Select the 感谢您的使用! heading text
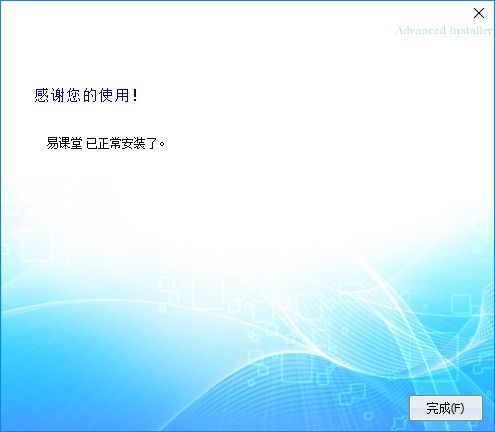 click(86, 95)
